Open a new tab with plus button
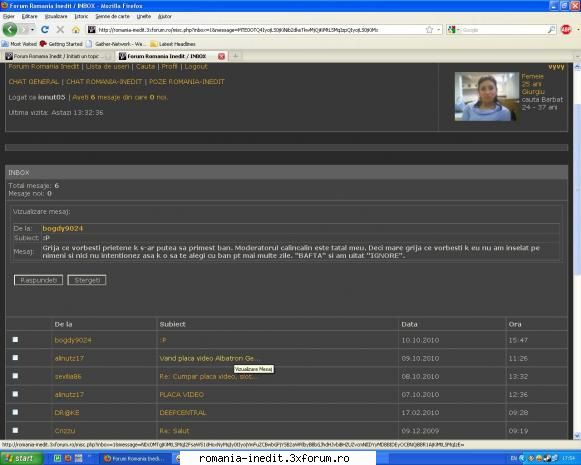This screenshot has width=581, height=465. click(x=235, y=56)
